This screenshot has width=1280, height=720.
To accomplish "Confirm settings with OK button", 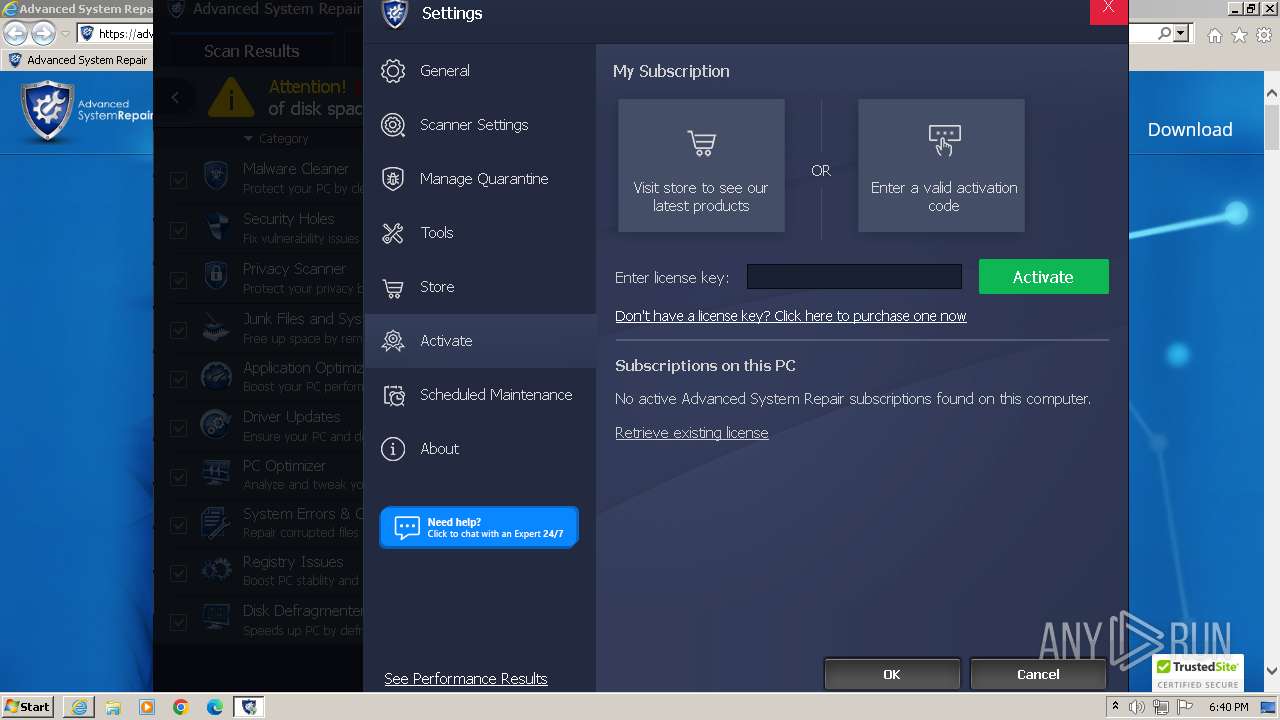I will point(892,674).
